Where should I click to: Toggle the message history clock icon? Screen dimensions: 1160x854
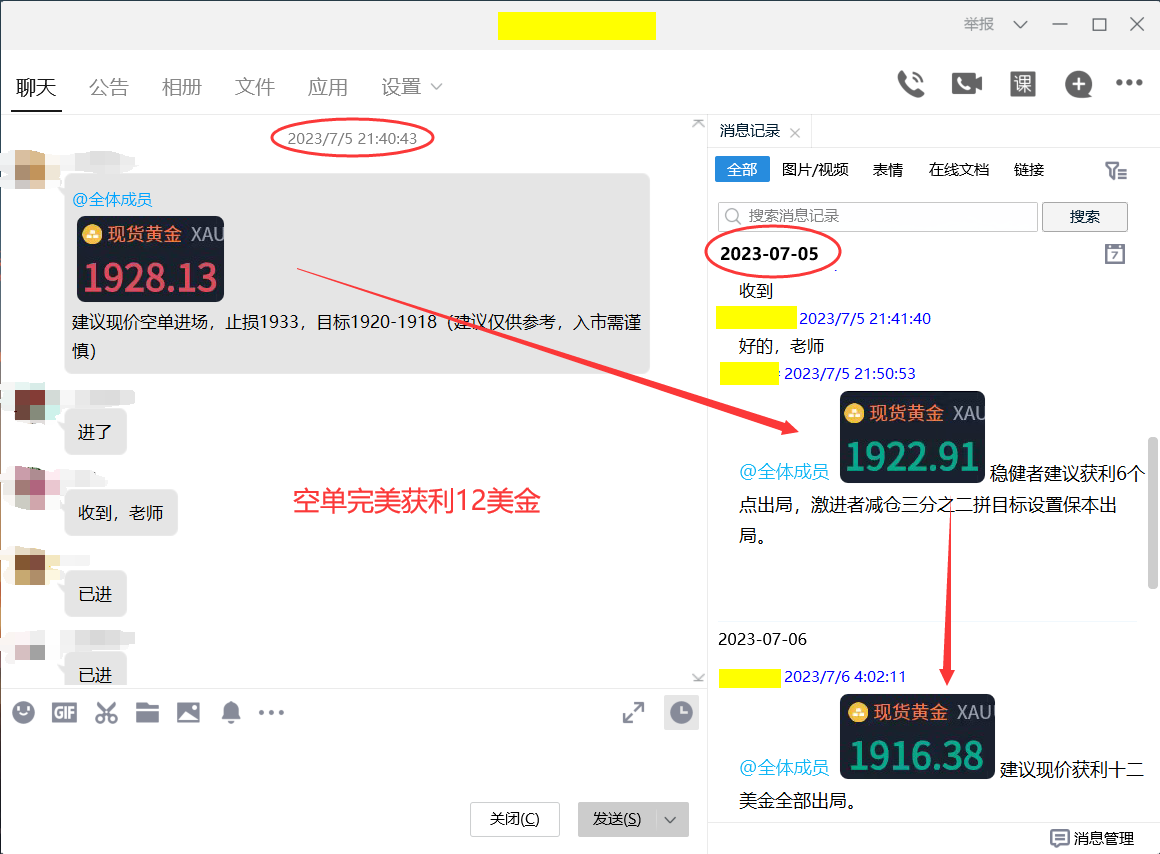click(x=681, y=713)
